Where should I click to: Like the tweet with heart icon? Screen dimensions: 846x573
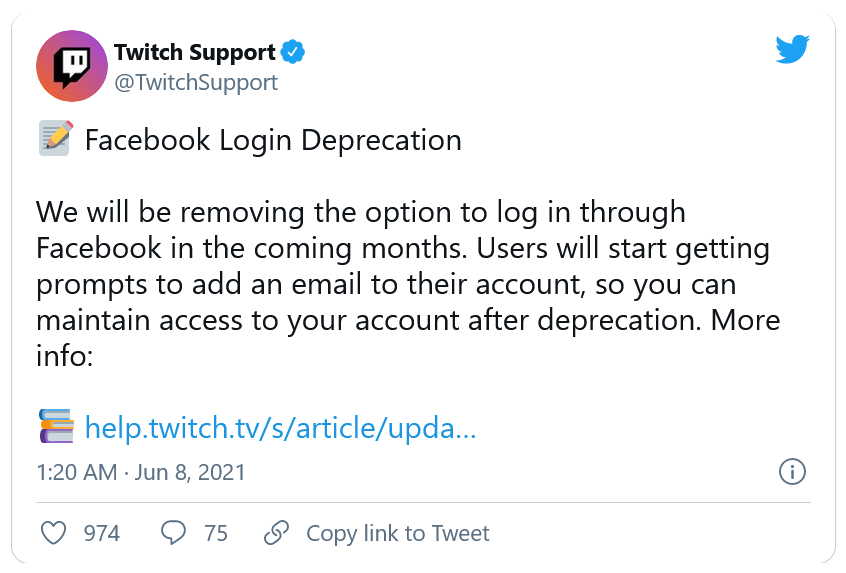click(x=54, y=533)
